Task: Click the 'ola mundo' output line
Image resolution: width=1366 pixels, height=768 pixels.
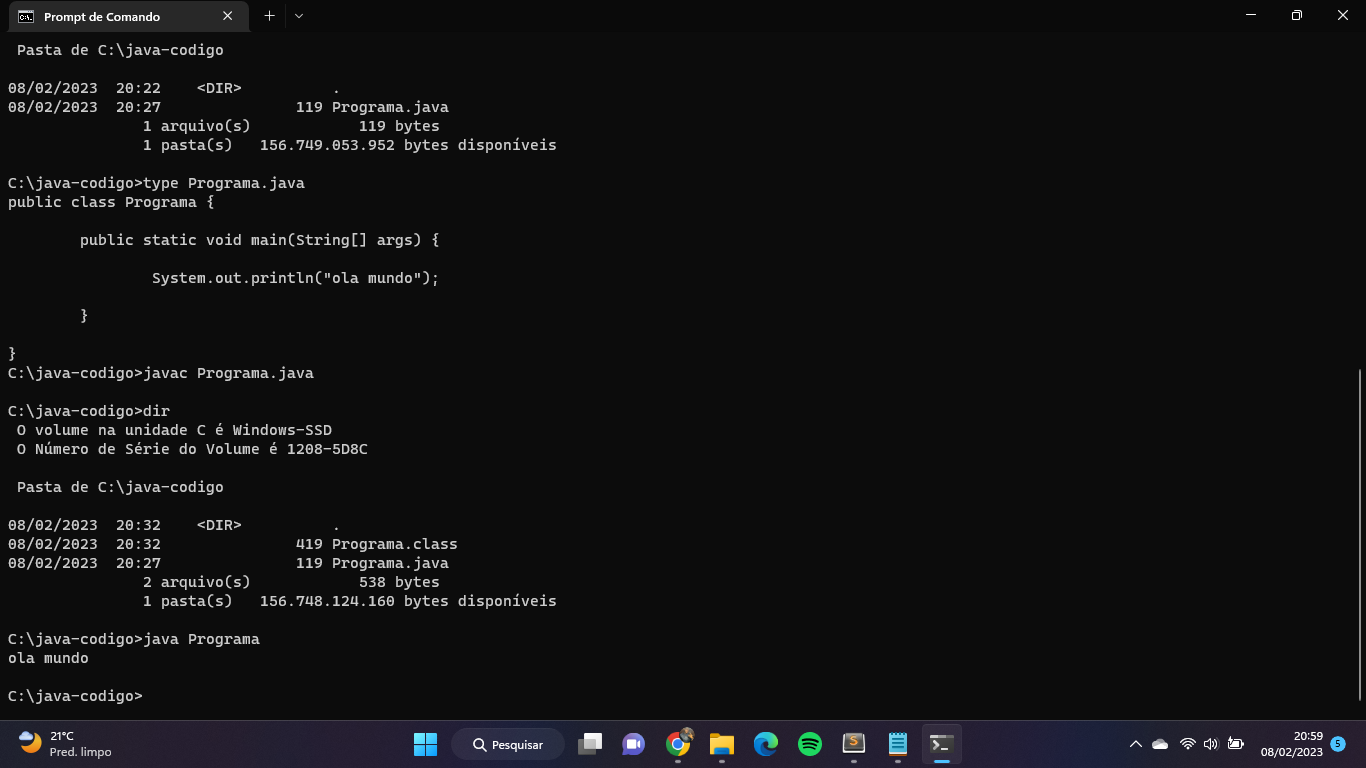Action: point(48,658)
